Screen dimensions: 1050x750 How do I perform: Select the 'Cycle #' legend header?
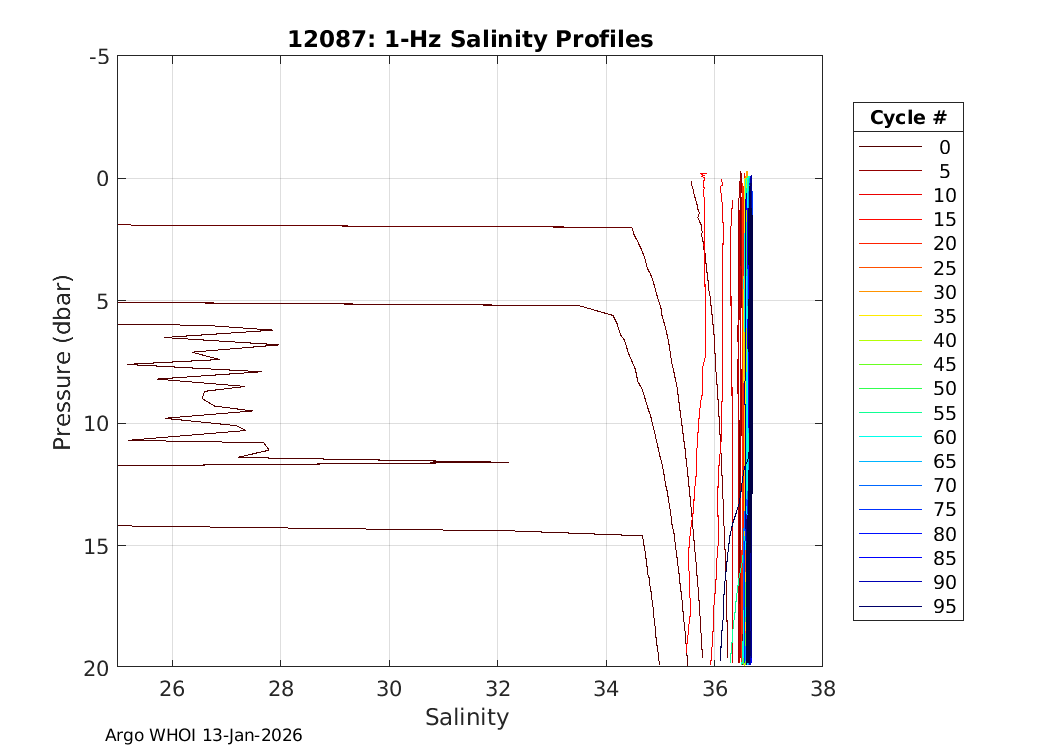(x=908, y=117)
